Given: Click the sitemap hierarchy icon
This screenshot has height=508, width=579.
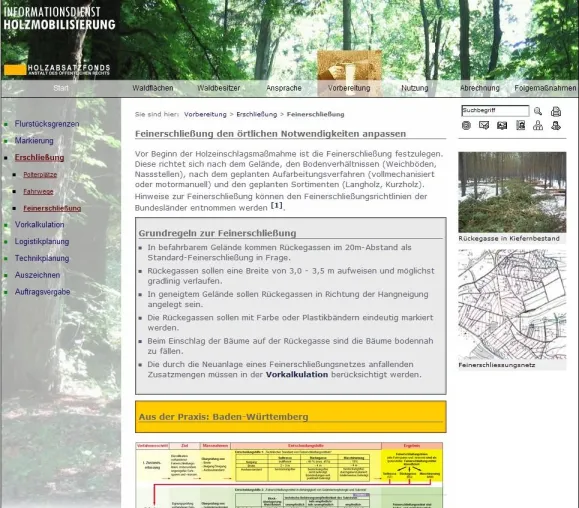Looking at the screenshot, I should click(538, 126).
